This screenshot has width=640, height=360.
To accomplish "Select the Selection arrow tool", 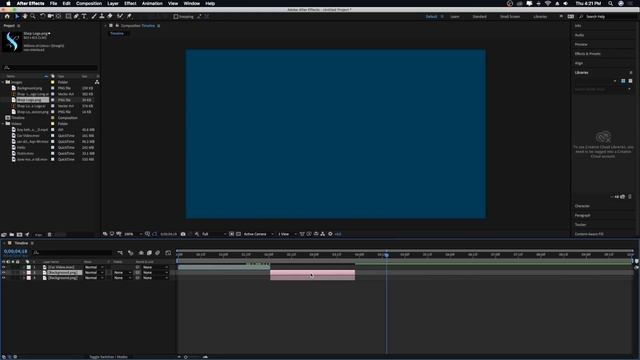I will click(x=17, y=16).
